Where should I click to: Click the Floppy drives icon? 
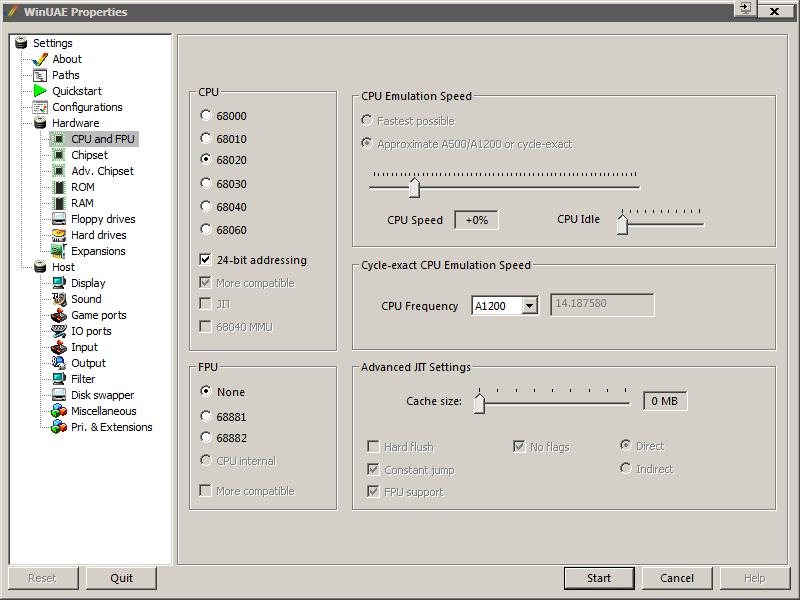(x=59, y=219)
